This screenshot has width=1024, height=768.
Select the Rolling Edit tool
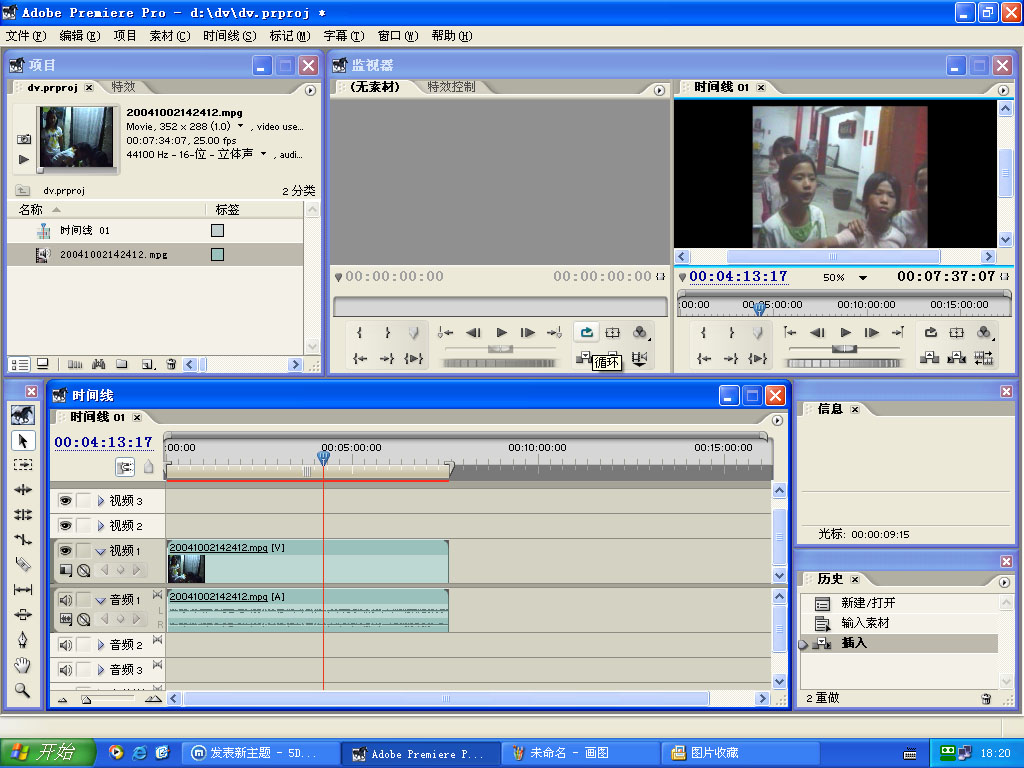tap(23, 515)
